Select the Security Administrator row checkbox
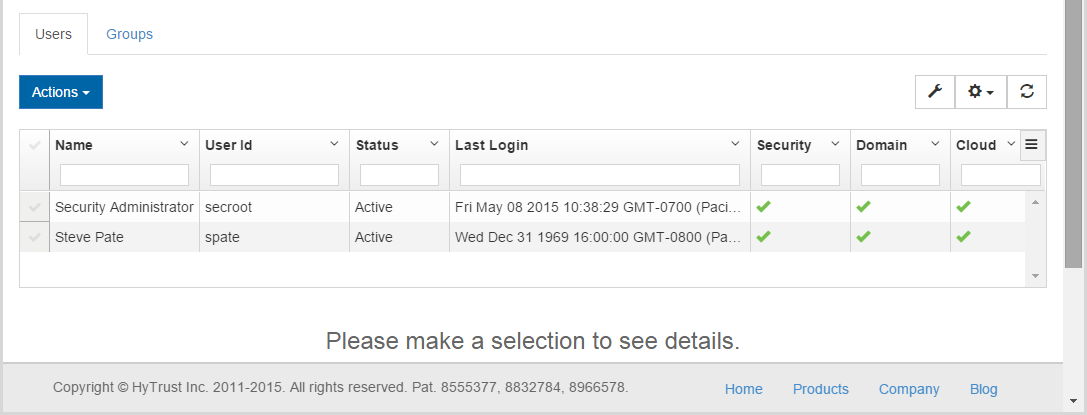Image resolution: width=1087 pixels, height=415 pixels. [34, 207]
